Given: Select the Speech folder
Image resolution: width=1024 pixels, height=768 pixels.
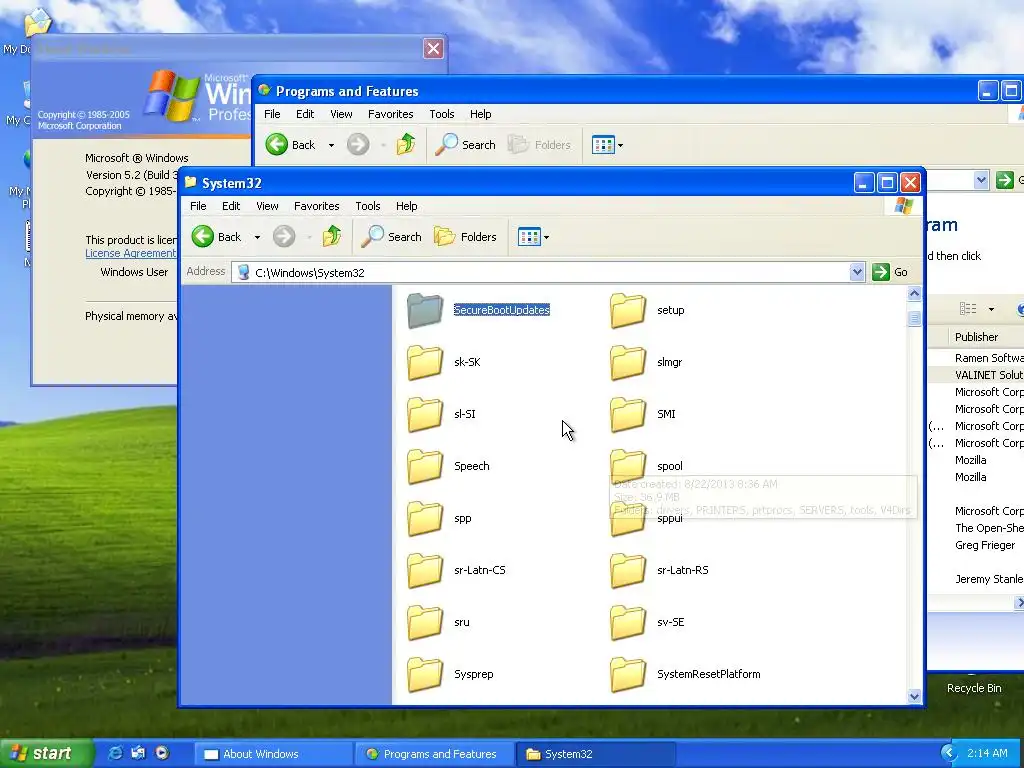Looking at the screenshot, I should click(x=448, y=466).
